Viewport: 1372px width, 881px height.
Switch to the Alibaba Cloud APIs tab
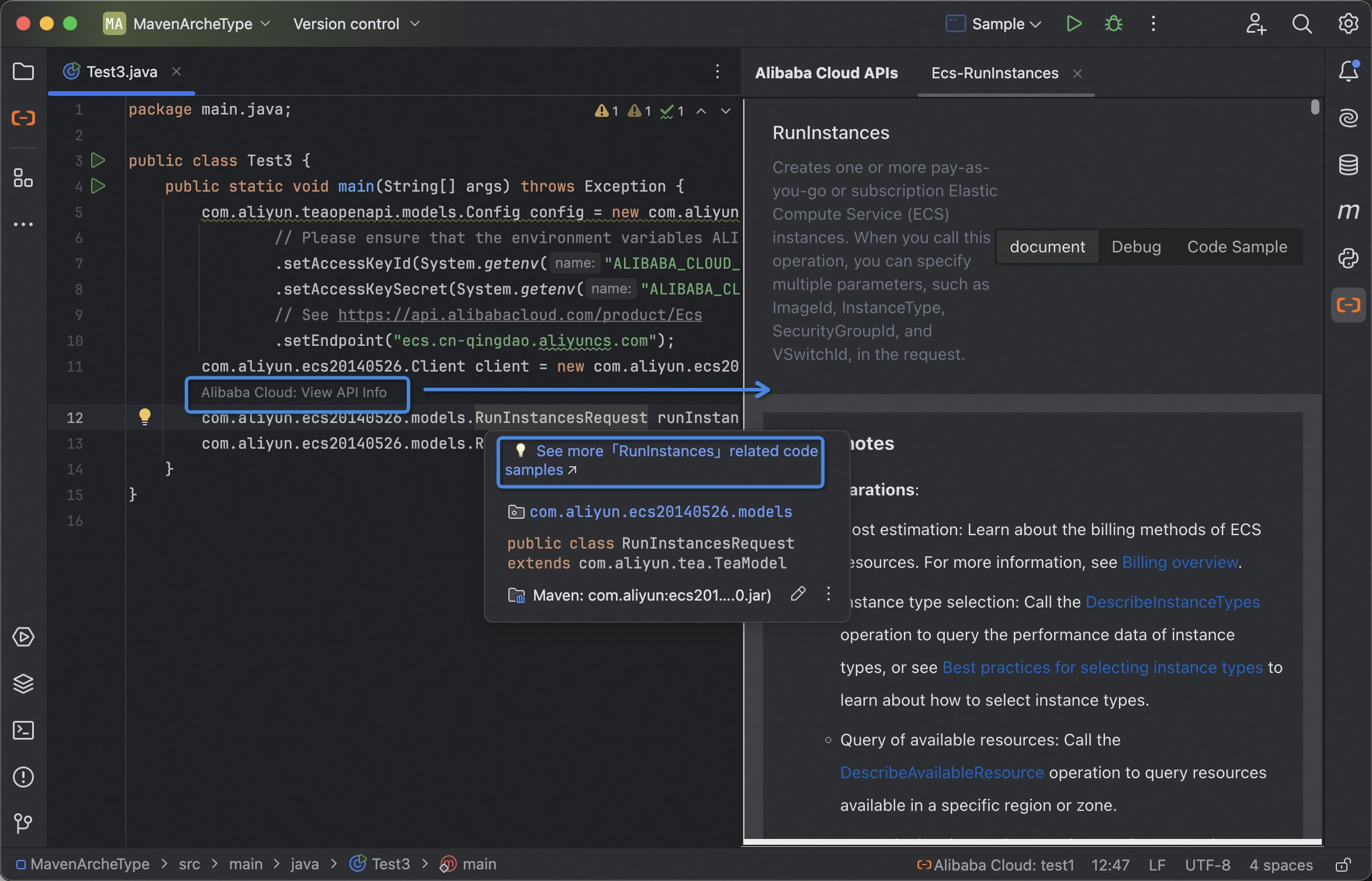click(x=826, y=73)
